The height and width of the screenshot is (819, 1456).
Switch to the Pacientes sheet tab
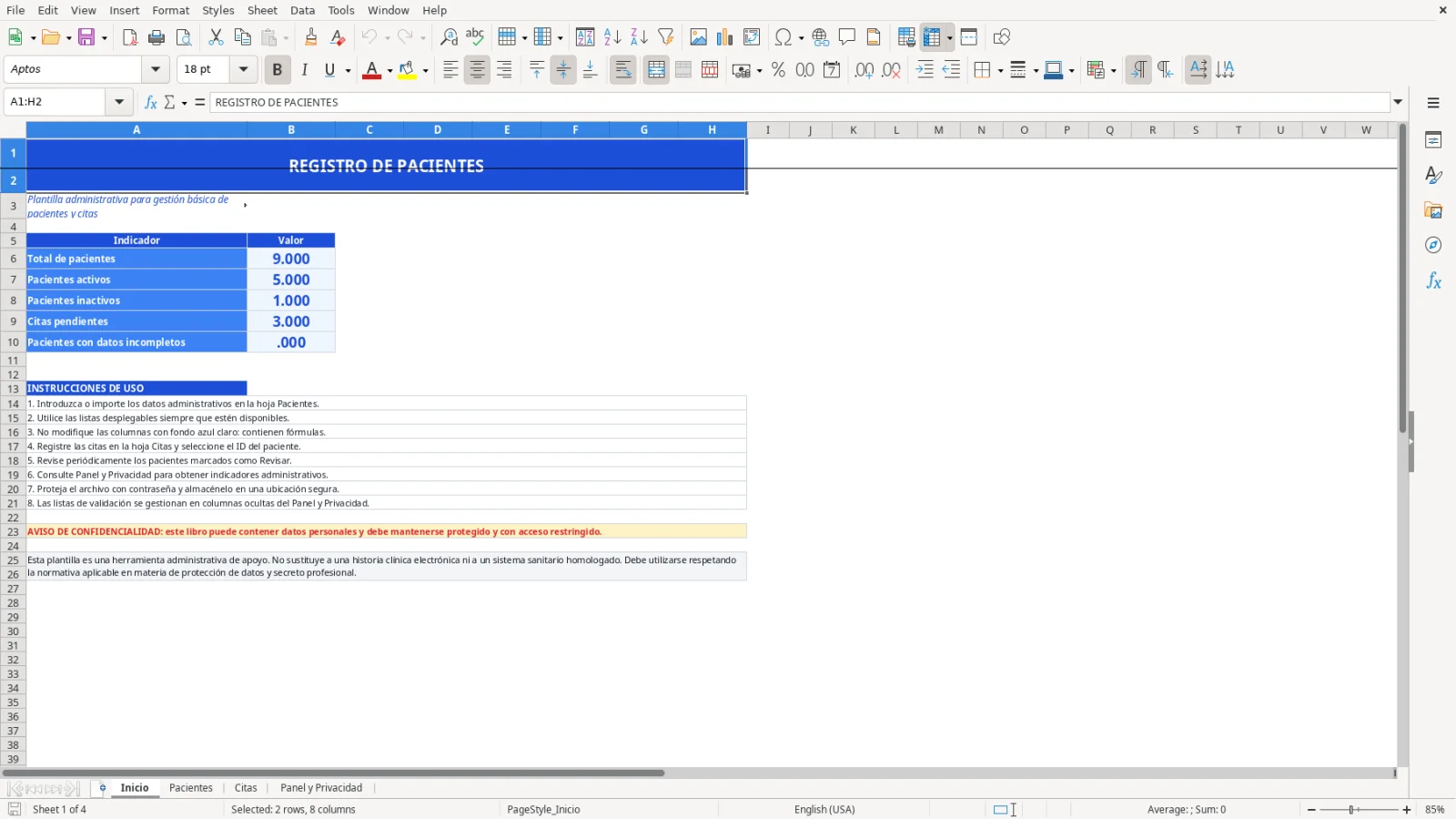pos(191,788)
